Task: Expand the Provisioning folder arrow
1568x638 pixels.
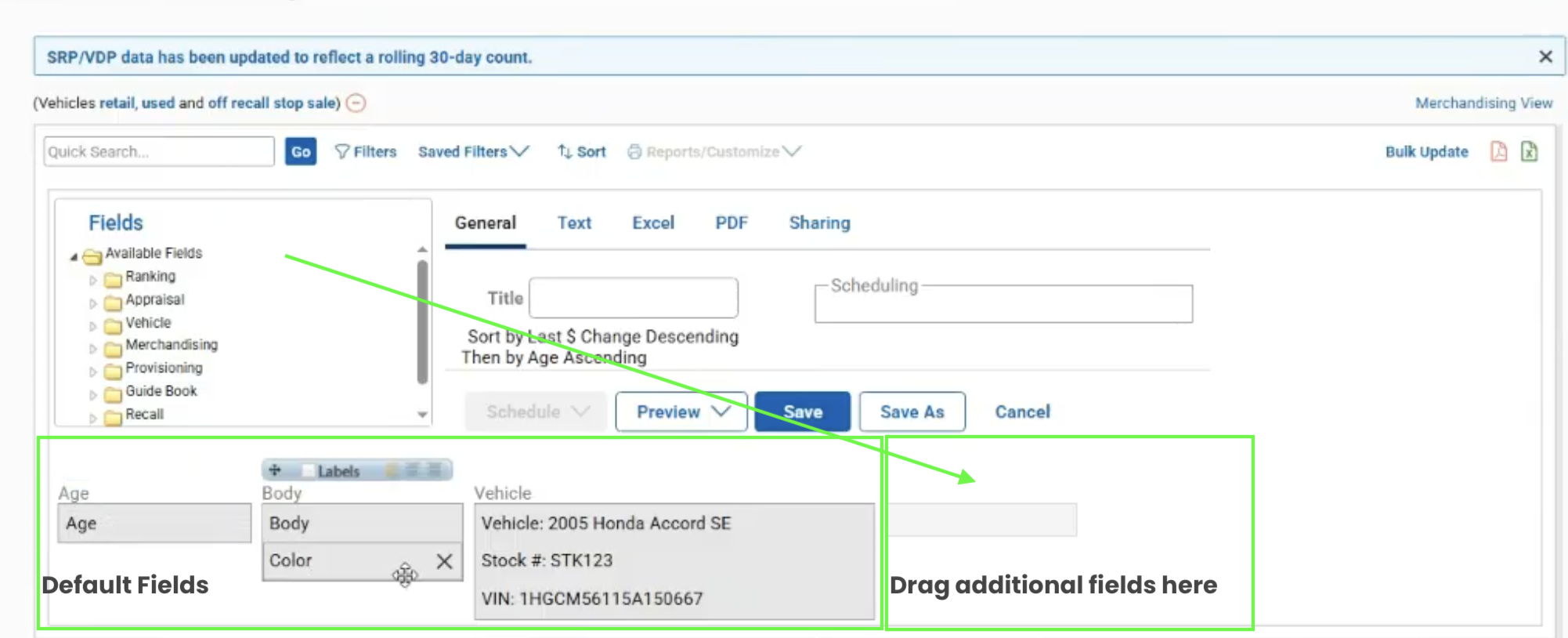Action: pos(92,372)
